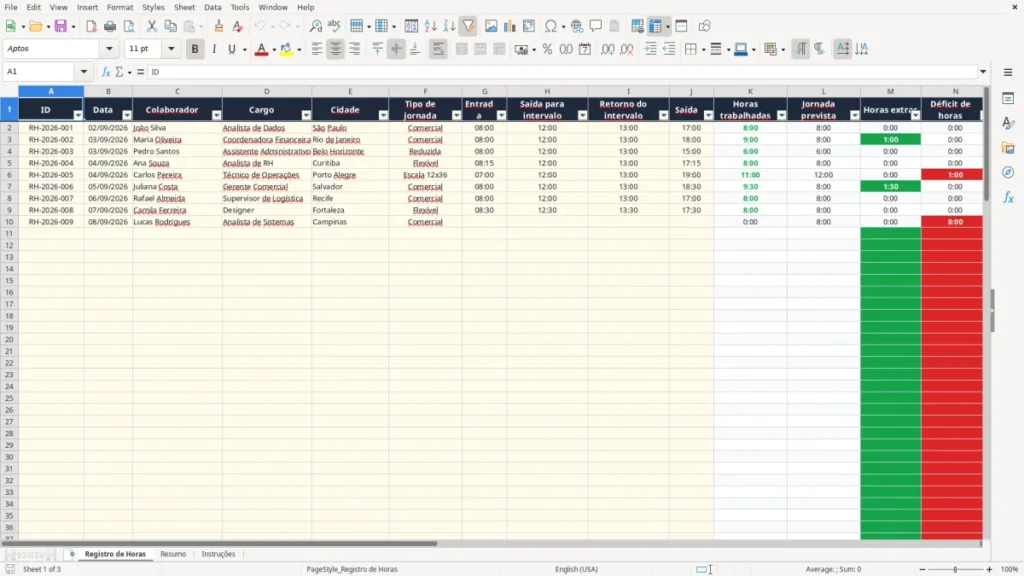Viewport: 1024px width, 576px height.
Task: Toggle wrap text
Action: click(x=438, y=49)
